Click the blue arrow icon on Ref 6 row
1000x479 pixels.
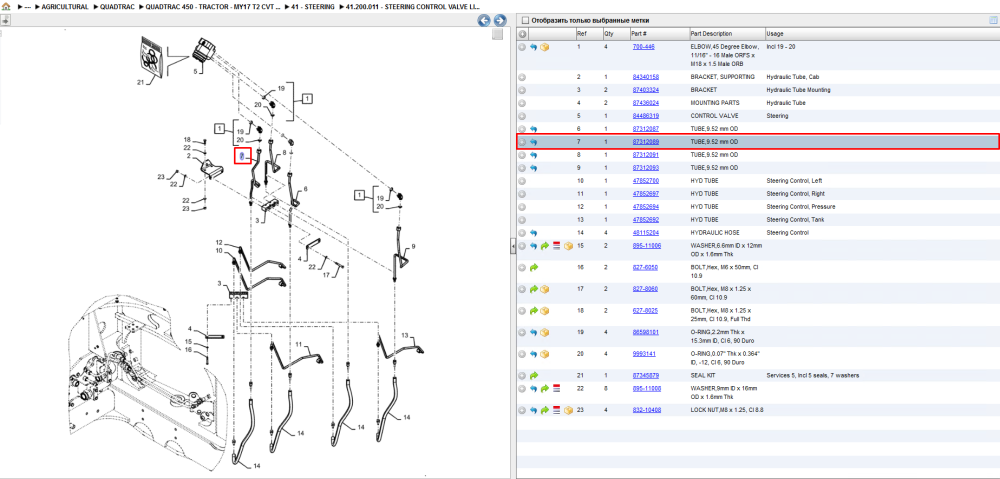pos(533,129)
